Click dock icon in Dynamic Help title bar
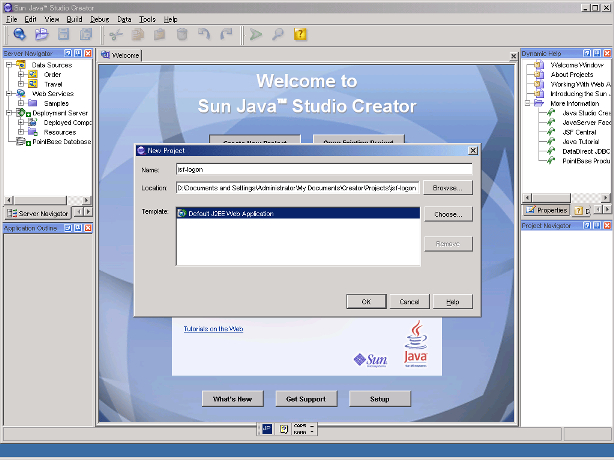Viewport: 614px width, 460px height. point(597,53)
